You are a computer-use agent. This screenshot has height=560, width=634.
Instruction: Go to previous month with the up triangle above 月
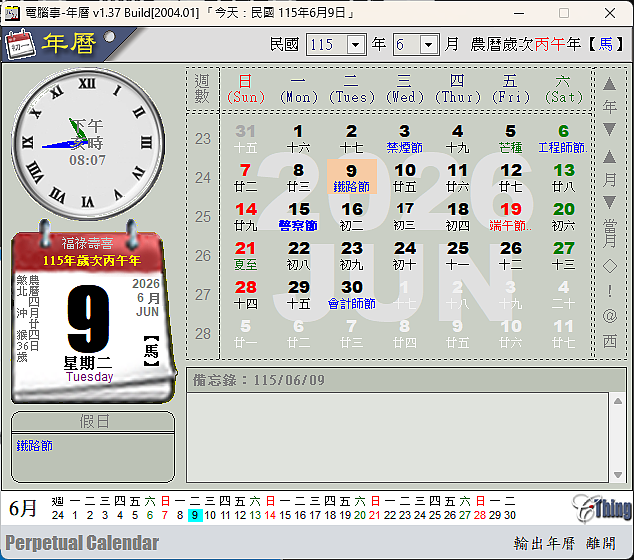tap(609, 157)
